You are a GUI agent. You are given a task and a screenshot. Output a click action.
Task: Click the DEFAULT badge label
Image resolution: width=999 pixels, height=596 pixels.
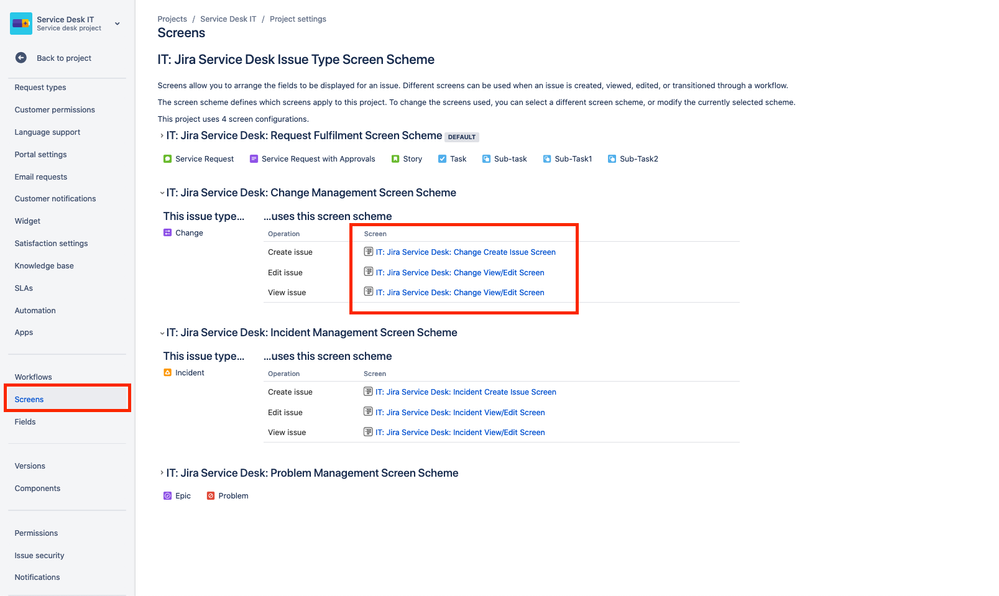461,136
